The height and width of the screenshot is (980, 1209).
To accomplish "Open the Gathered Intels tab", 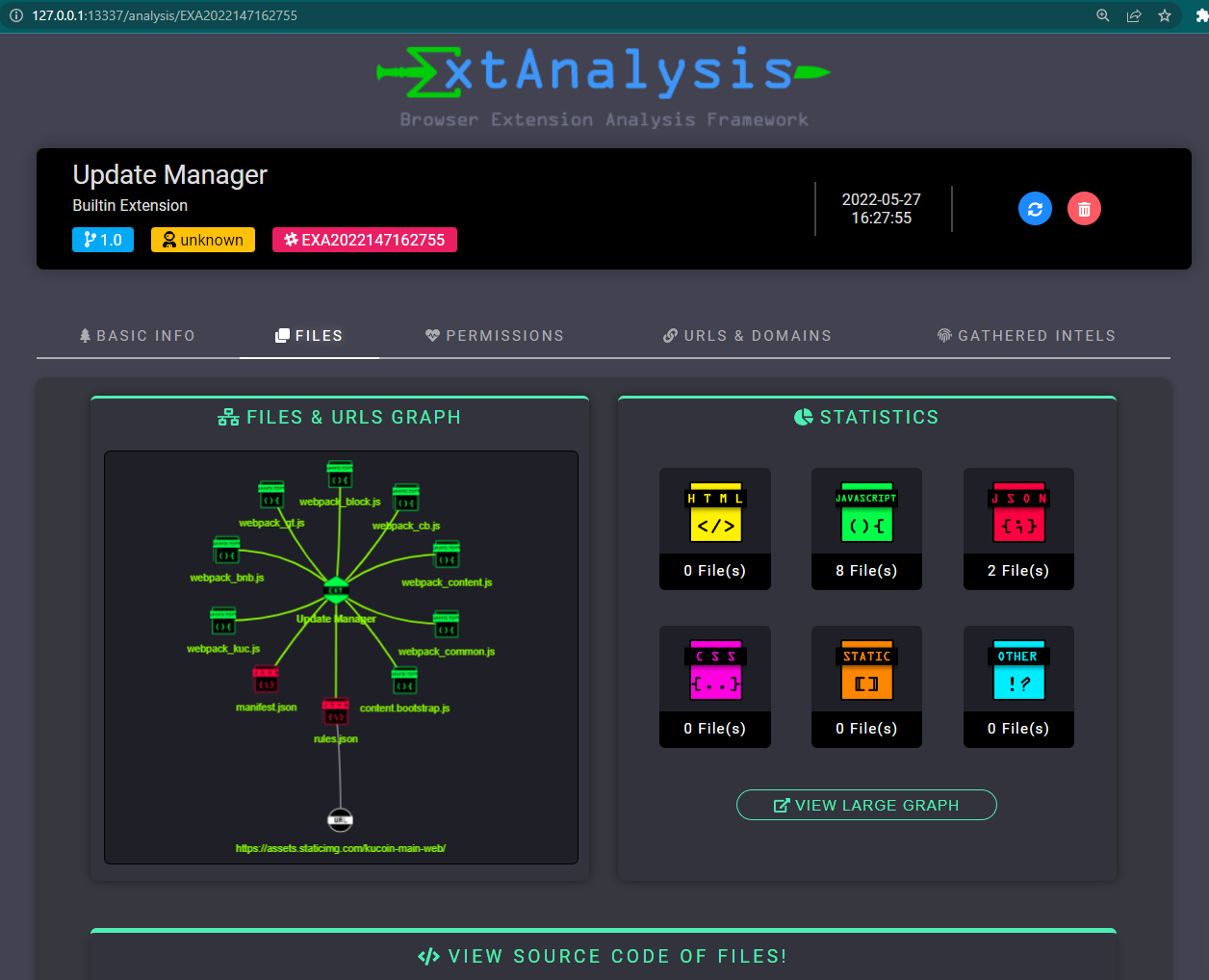I will [1026, 336].
